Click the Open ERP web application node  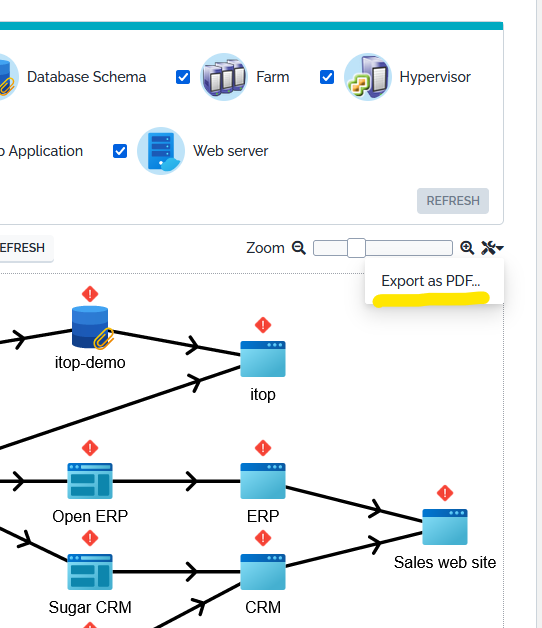click(90, 481)
